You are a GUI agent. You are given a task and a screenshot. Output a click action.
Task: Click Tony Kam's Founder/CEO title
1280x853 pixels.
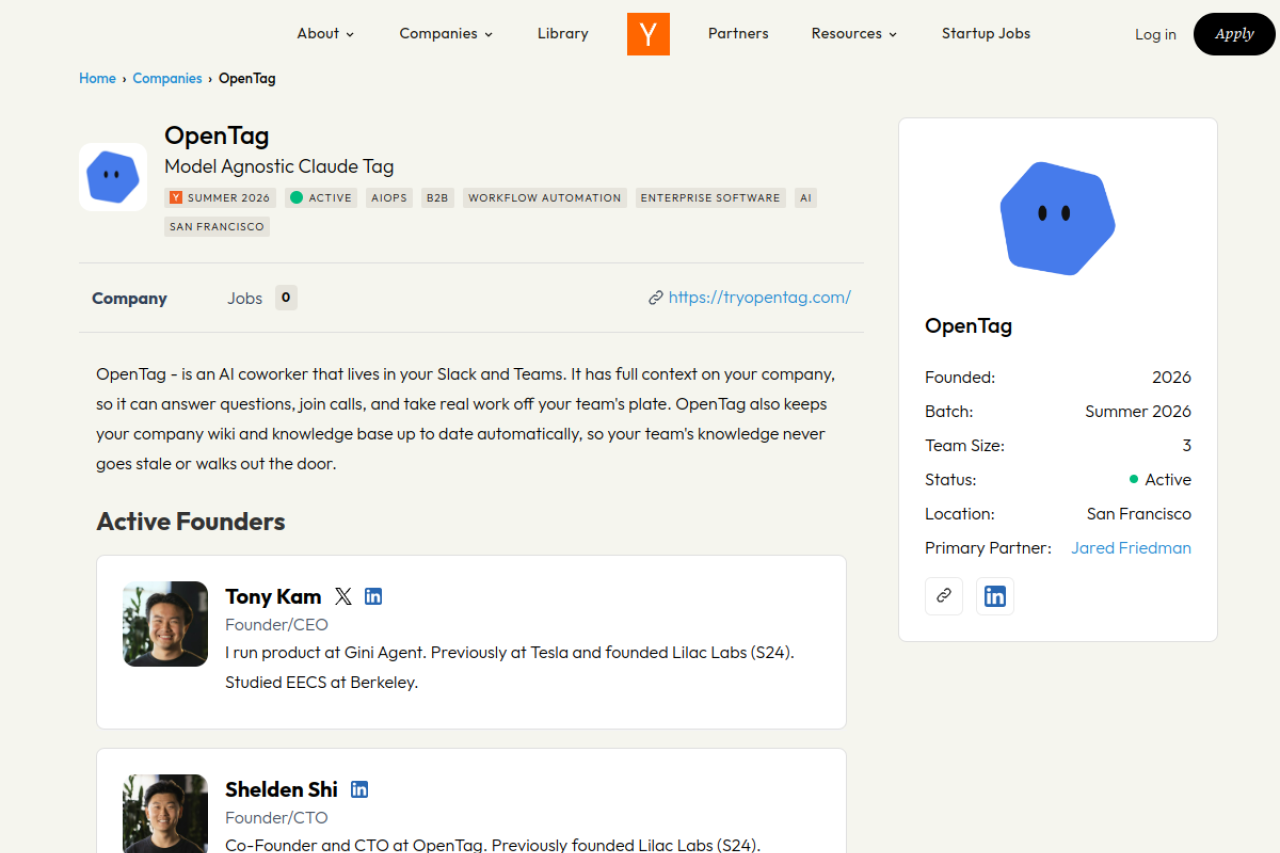tap(276, 625)
